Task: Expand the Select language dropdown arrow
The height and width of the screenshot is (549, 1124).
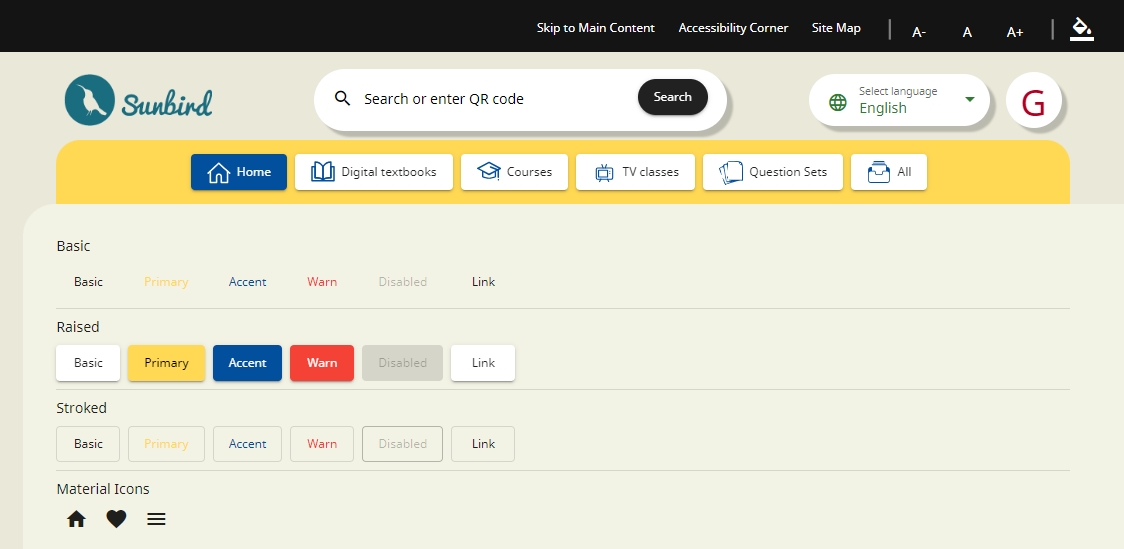Action: [969, 99]
